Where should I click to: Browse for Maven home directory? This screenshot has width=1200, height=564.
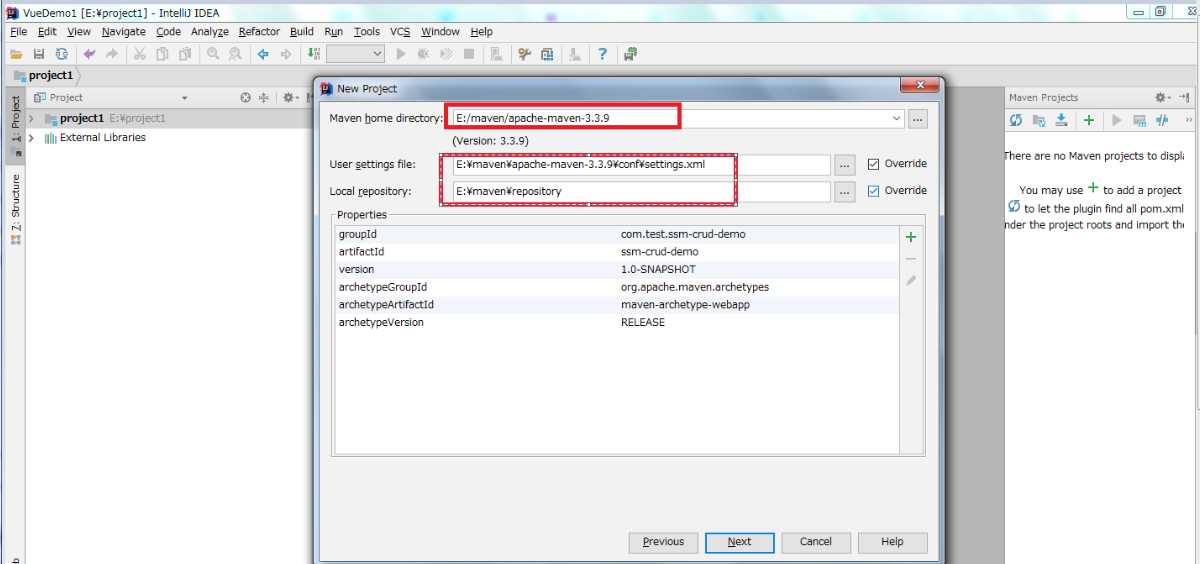pos(919,119)
